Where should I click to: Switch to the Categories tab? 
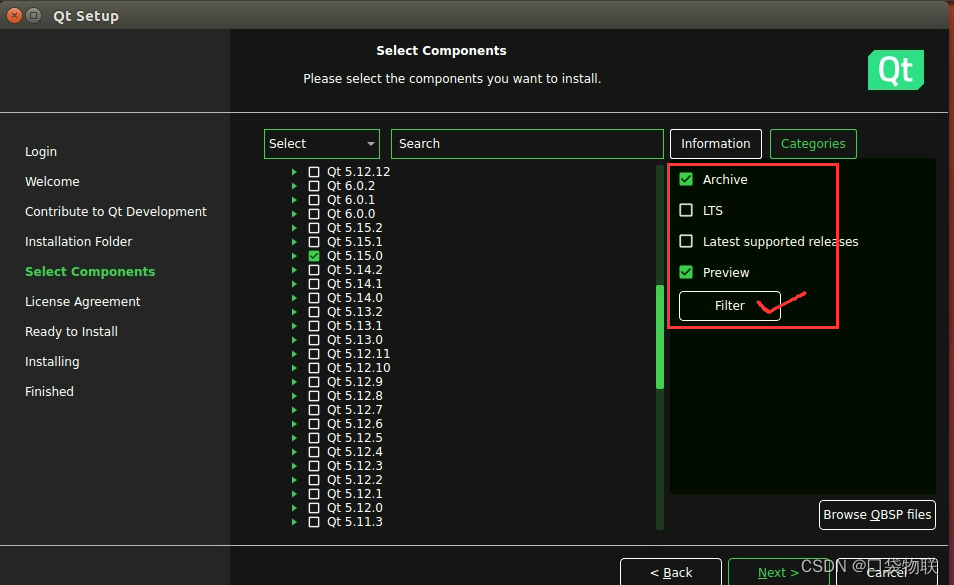(x=813, y=144)
